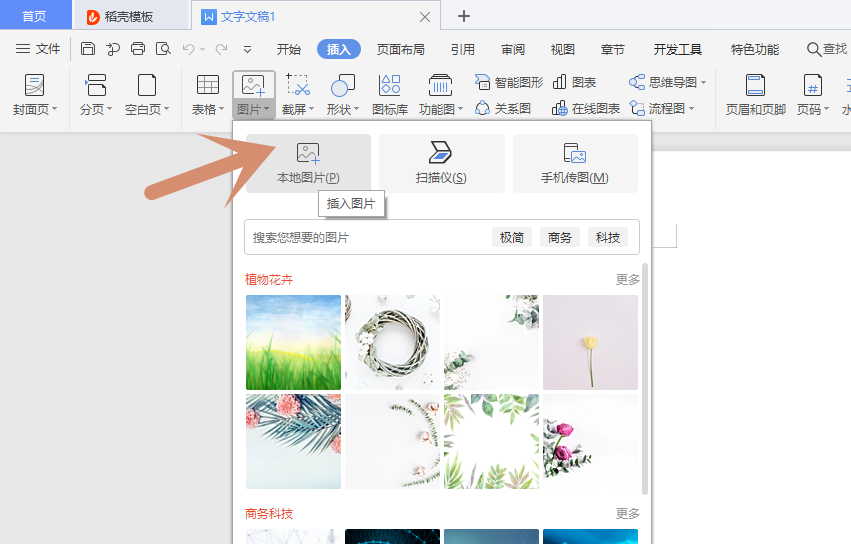This screenshot has height=544, width=851.
Task: Open the 特色功能 ribbon tab
Action: 755,49
